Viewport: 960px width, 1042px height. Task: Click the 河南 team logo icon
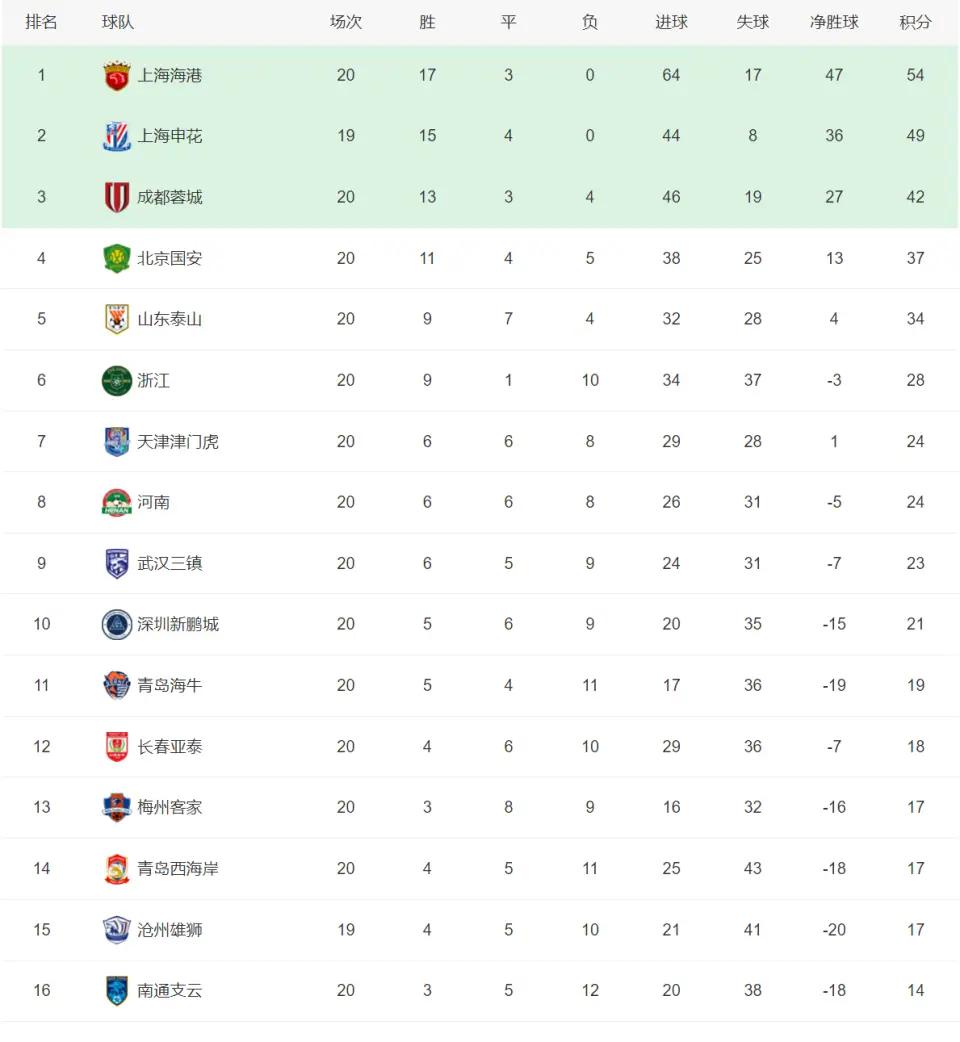117,502
